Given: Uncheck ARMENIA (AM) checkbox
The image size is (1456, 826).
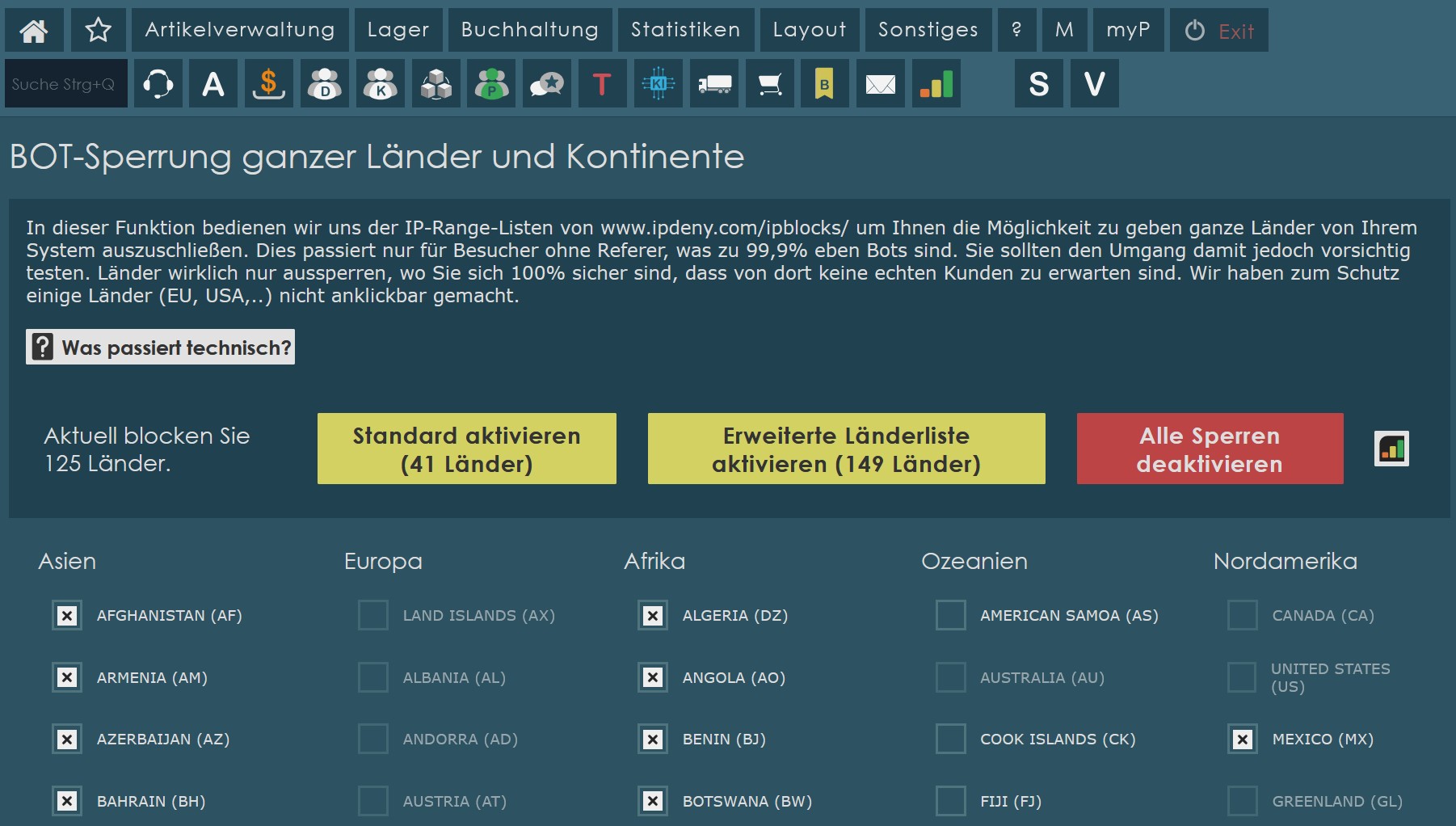Looking at the screenshot, I should tap(67, 677).
